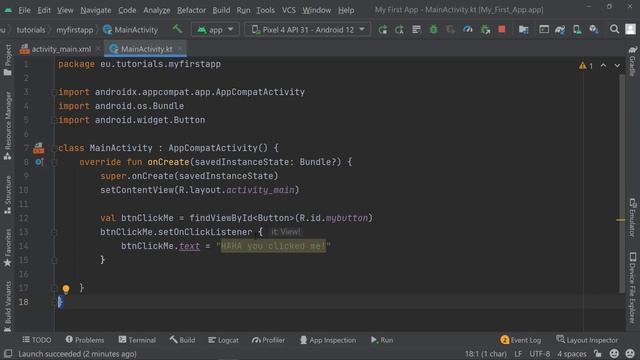Viewport: 640px width, 360px height.
Task: Collapse the onCreate function on line 8
Action: pyautogui.click(x=54, y=162)
